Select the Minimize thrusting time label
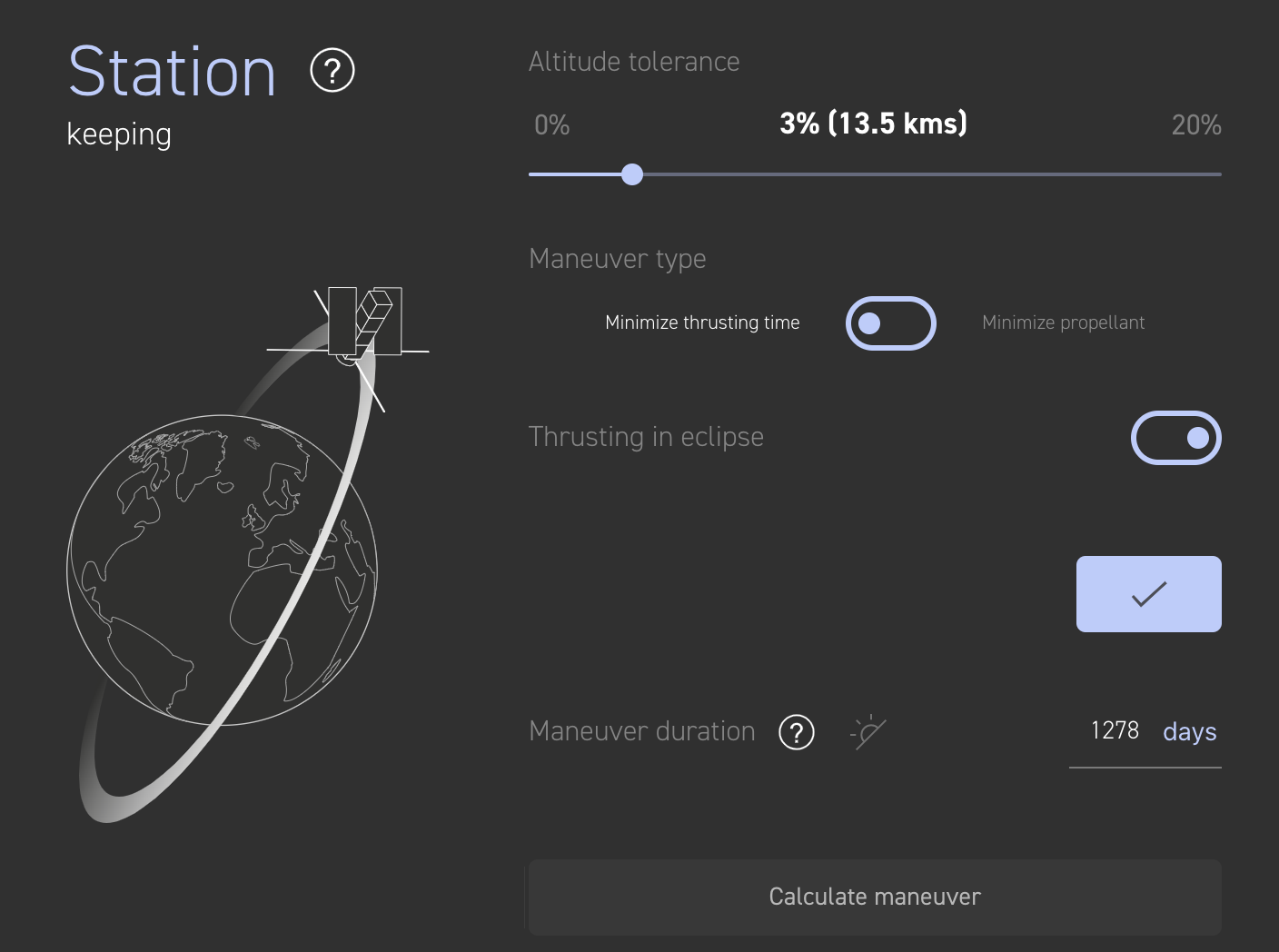This screenshot has width=1279, height=952. [x=702, y=322]
